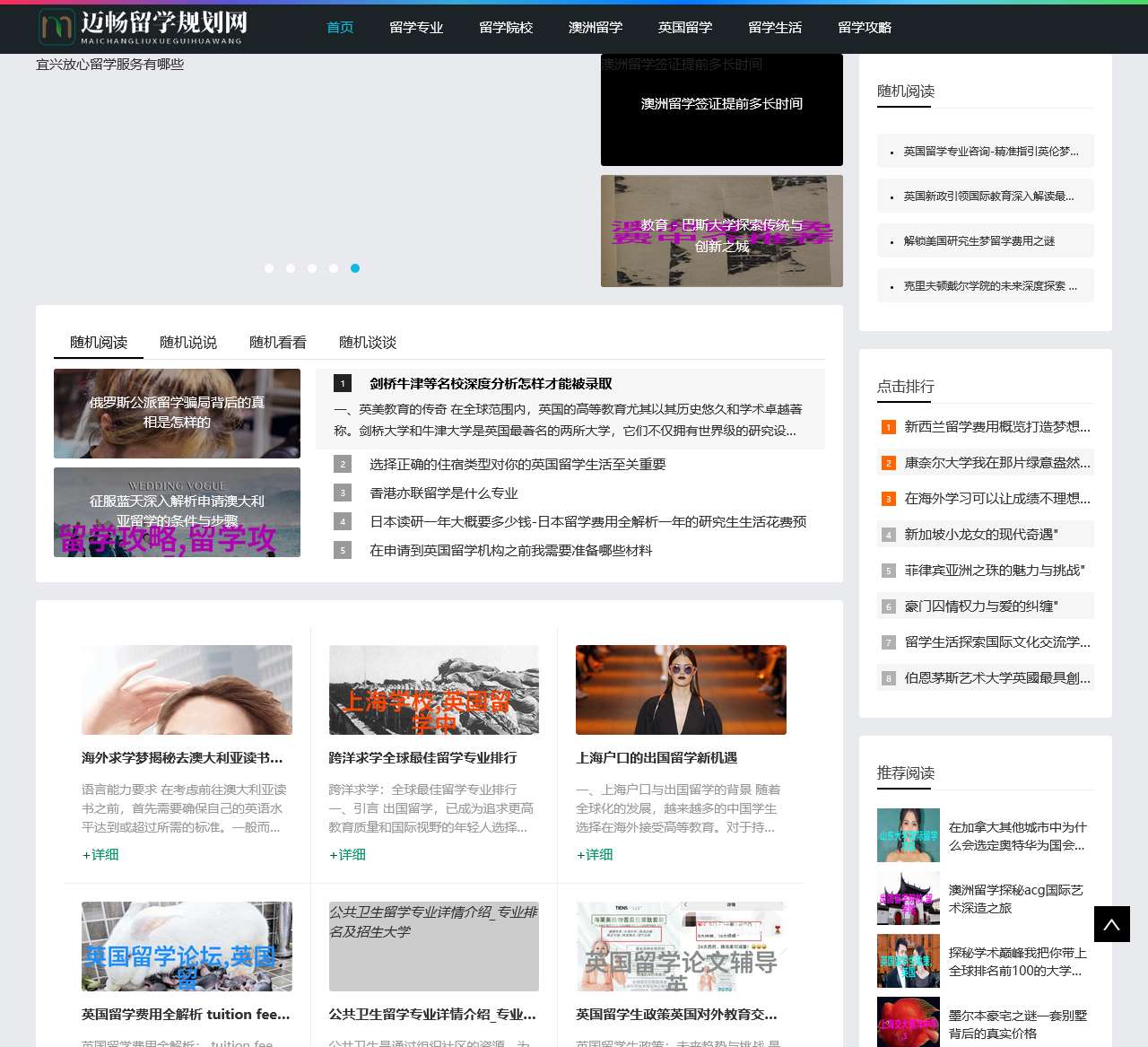Switch to the 随机说说 tab

point(188,342)
